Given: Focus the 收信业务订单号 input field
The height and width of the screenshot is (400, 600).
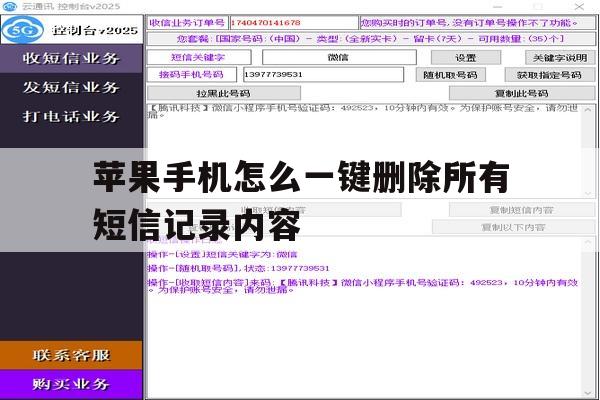Looking at the screenshot, I should coord(293,23).
